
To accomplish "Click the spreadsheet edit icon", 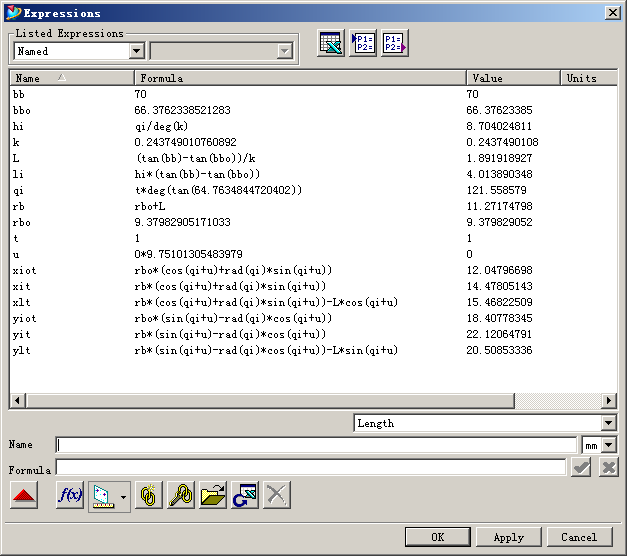I will click(331, 44).
